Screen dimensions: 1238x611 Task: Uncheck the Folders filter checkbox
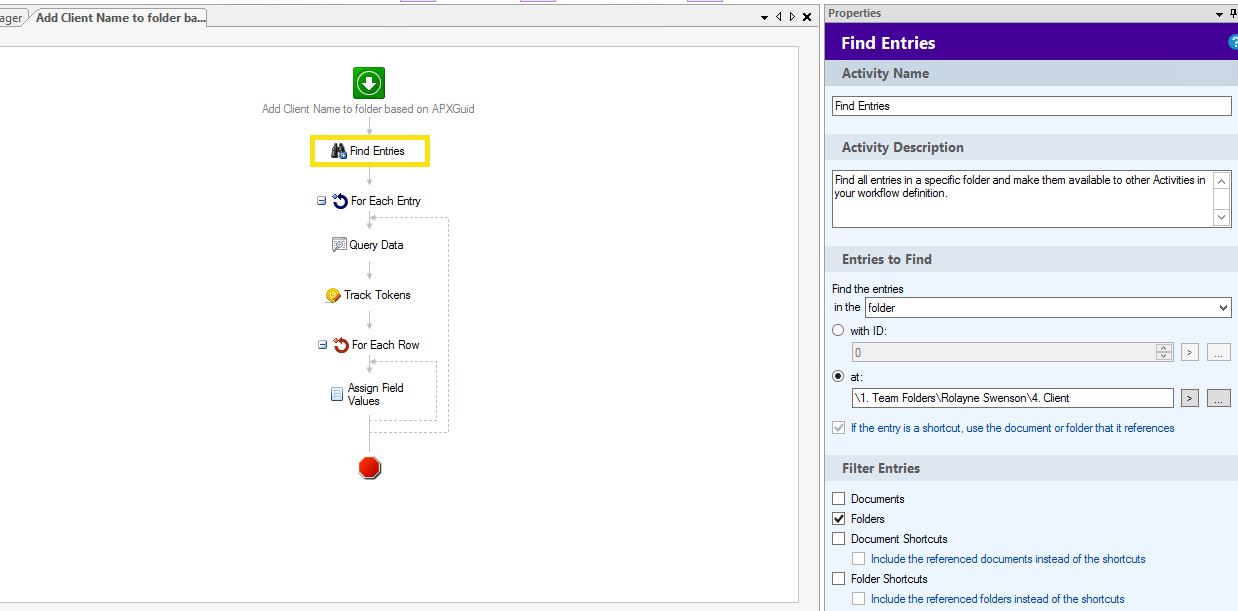(x=839, y=519)
